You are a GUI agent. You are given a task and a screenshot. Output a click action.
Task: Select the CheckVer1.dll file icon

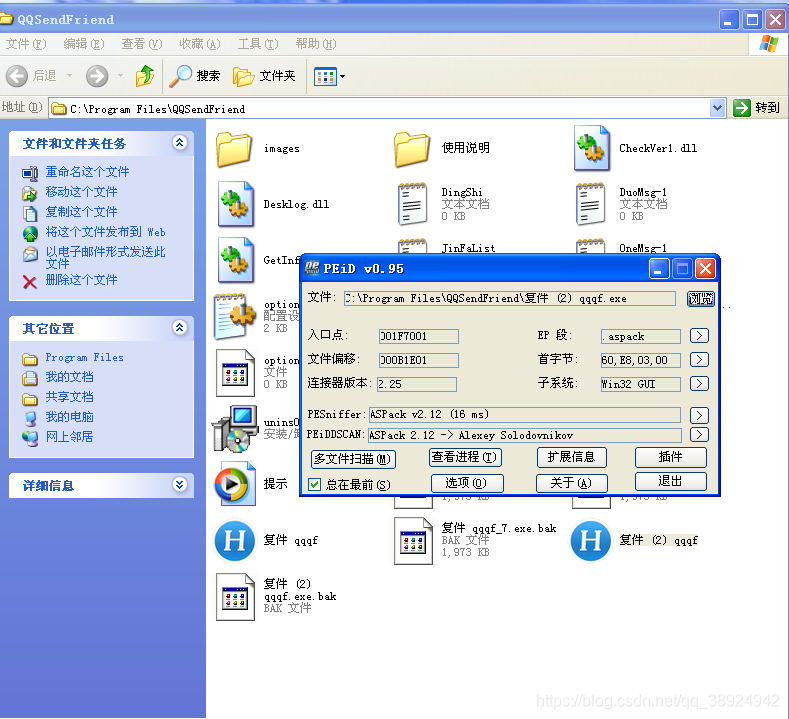(x=592, y=148)
